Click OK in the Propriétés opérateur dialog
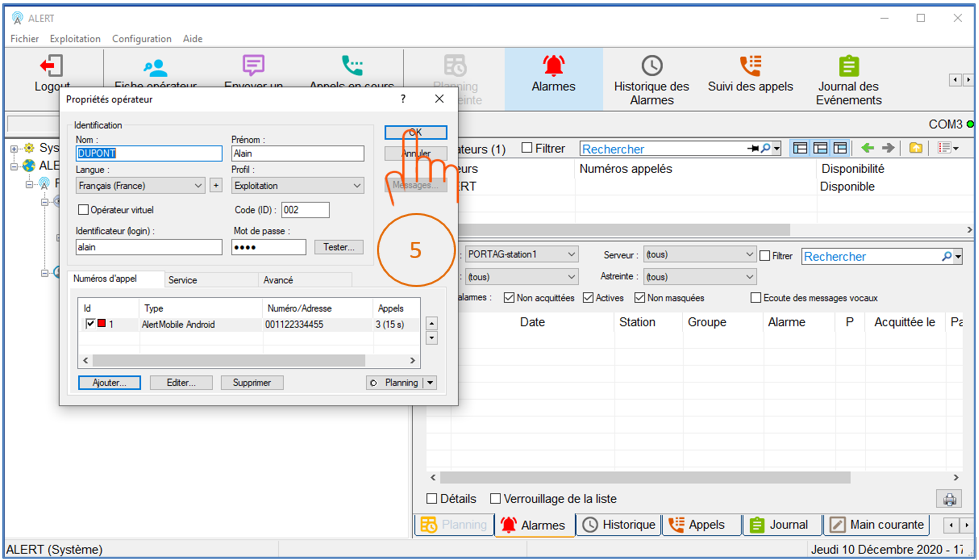The height and width of the screenshot is (560, 979). tap(415, 132)
